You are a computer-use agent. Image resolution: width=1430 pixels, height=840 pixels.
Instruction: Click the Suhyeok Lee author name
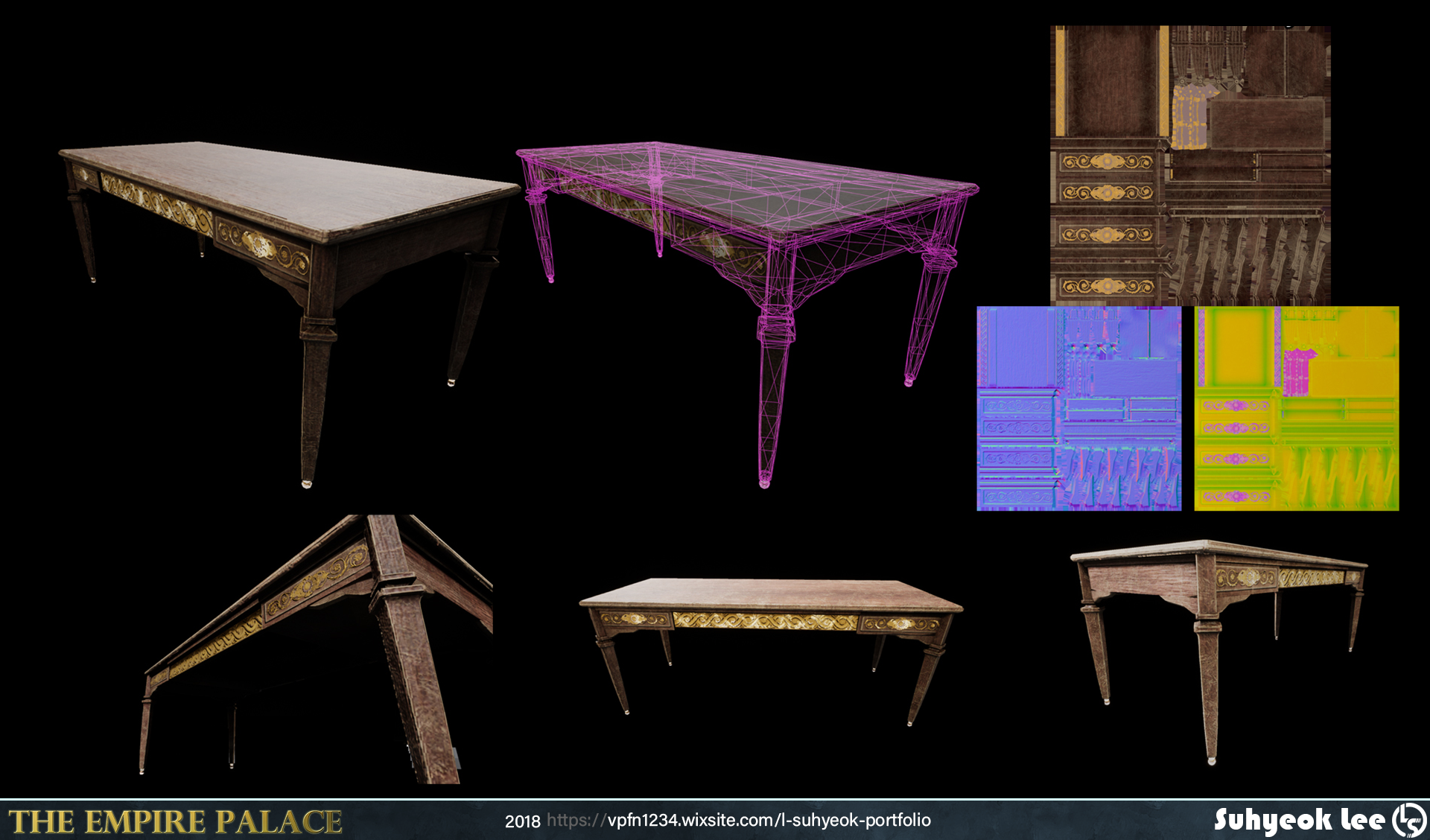1299,820
